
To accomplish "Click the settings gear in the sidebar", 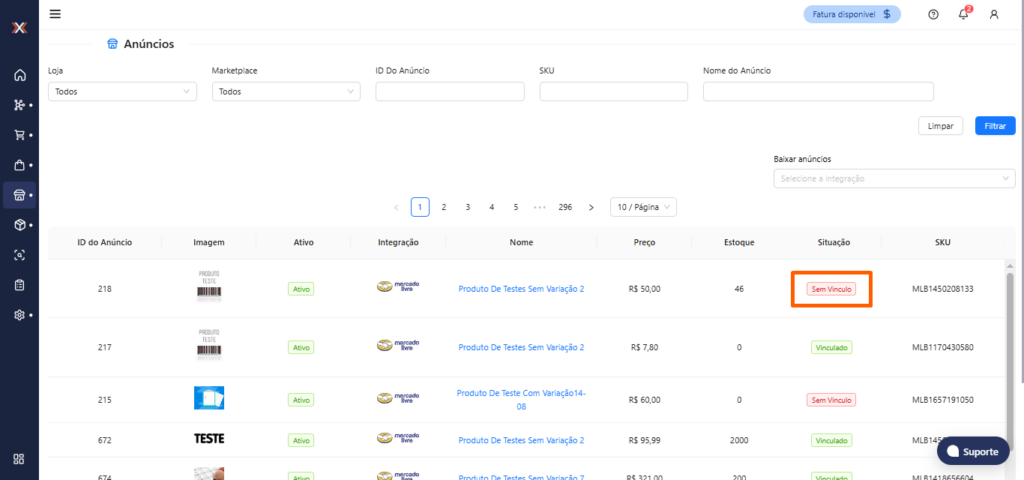I will coord(19,315).
